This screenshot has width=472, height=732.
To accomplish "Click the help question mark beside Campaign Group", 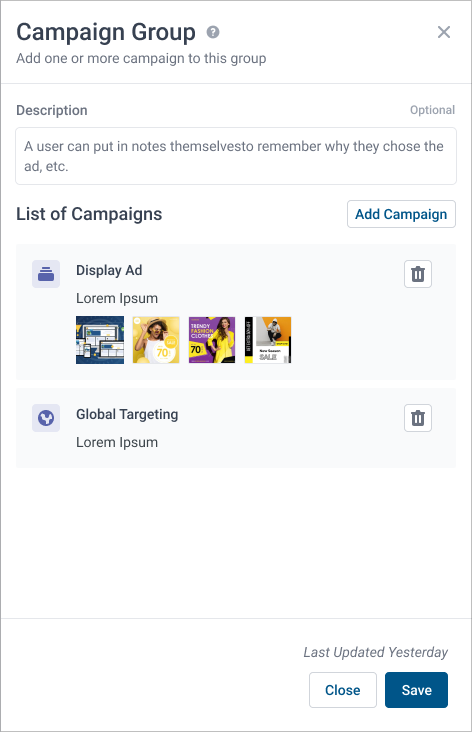I will [x=213, y=32].
